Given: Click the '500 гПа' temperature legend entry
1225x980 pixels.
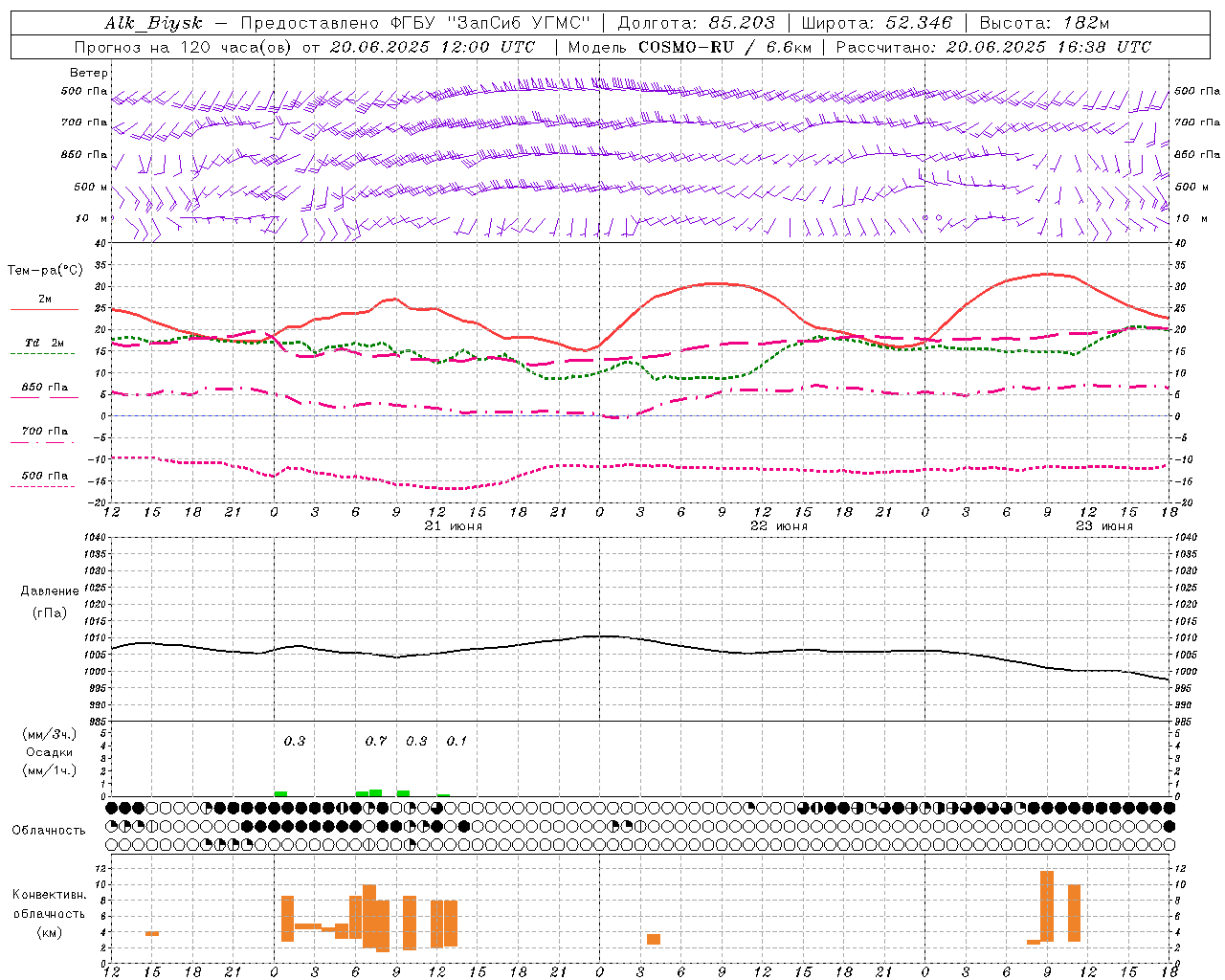Looking at the screenshot, I should [45, 476].
